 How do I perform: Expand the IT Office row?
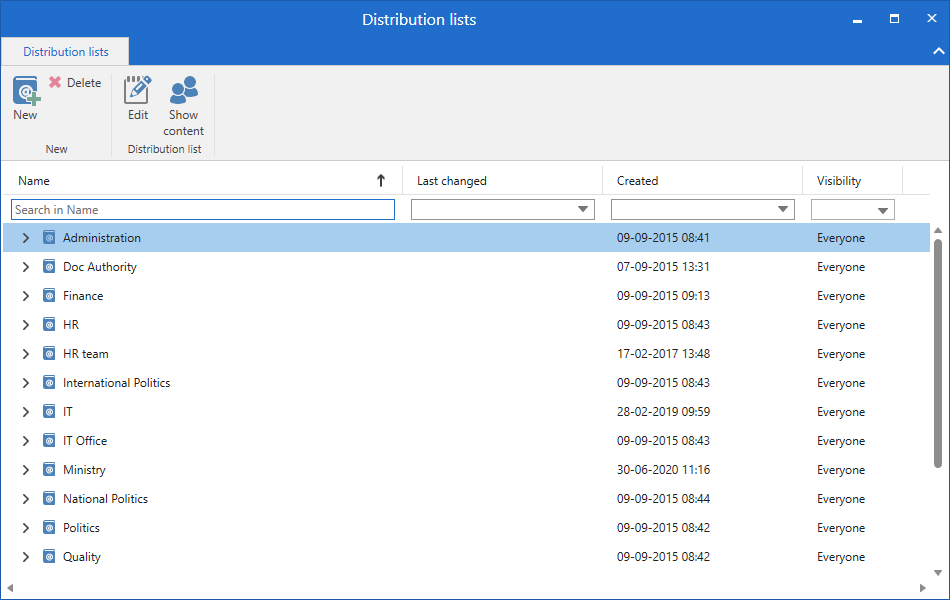coord(25,441)
